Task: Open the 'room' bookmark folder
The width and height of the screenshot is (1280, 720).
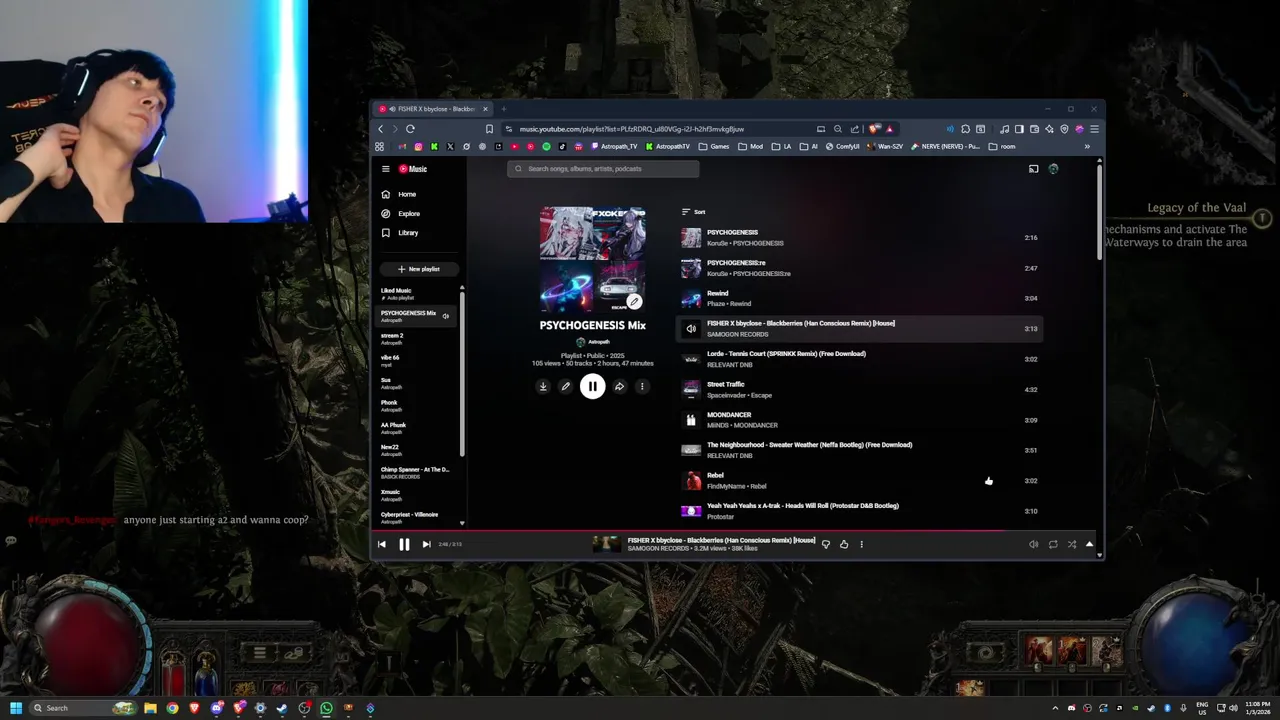Action: (1002, 147)
